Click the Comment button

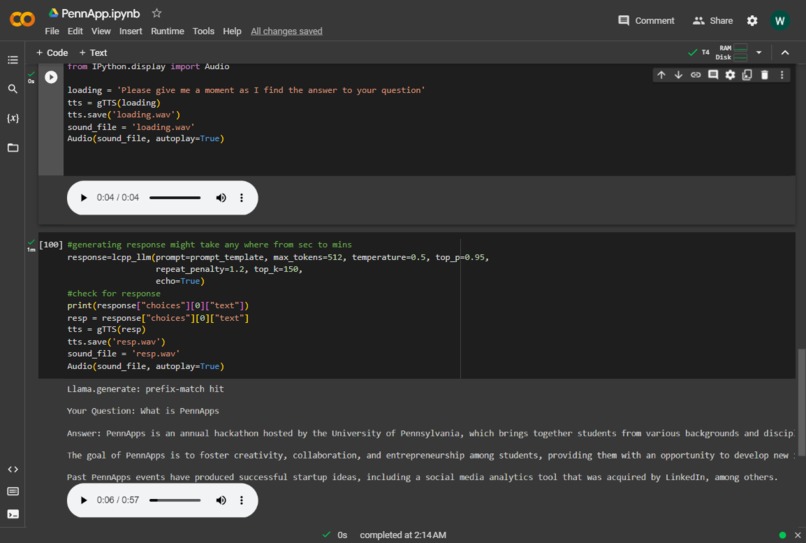click(x=646, y=21)
